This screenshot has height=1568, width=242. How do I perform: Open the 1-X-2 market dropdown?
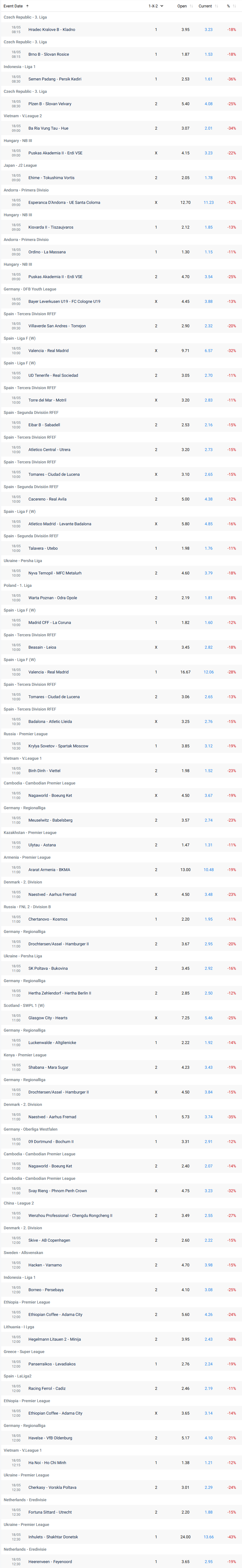click(x=156, y=6)
